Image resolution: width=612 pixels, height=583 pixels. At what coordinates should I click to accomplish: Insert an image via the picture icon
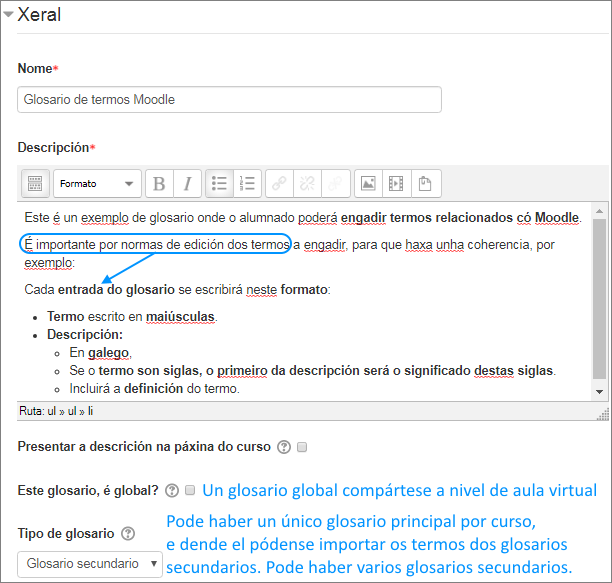[x=368, y=183]
